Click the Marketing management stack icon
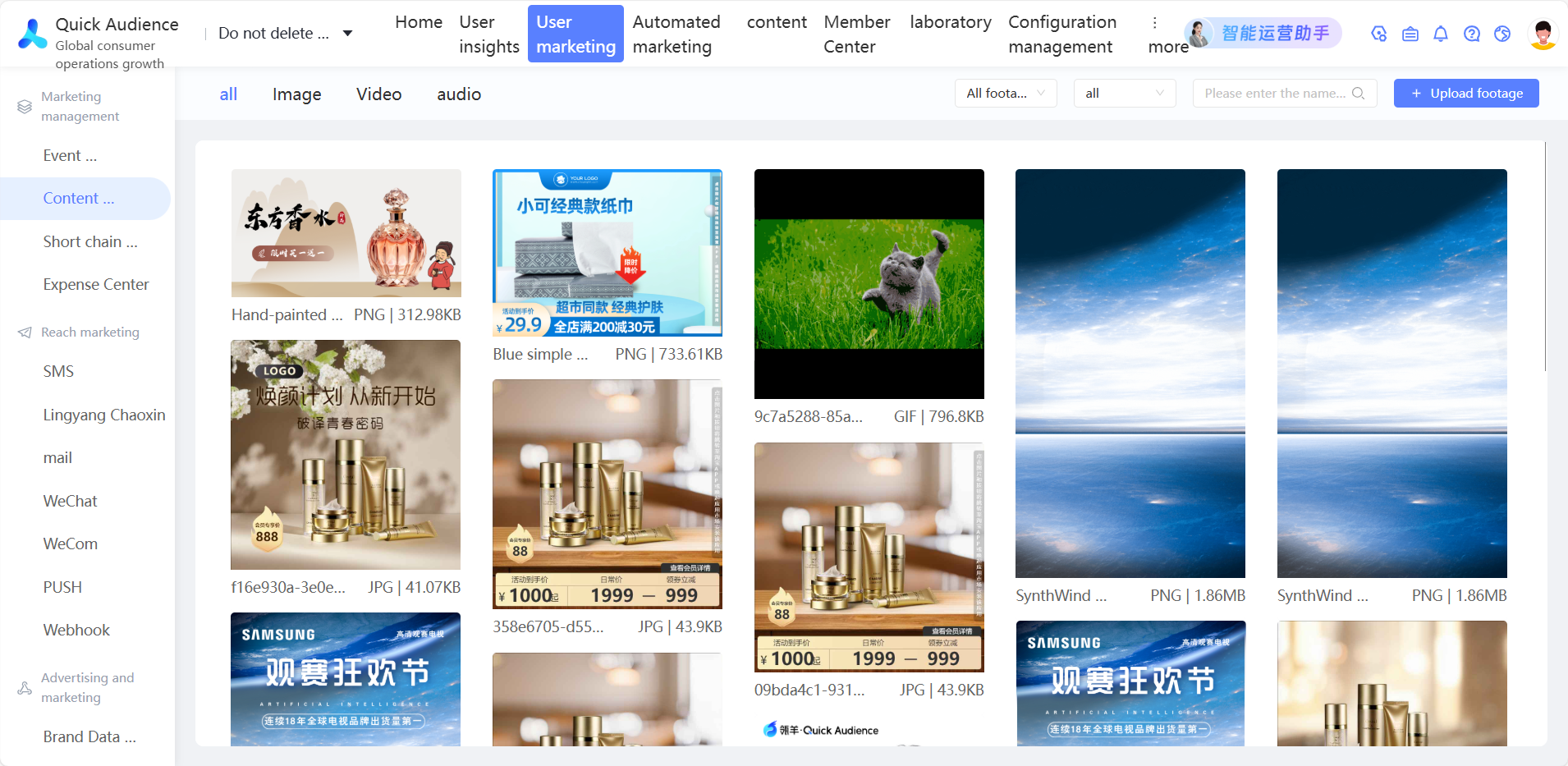 25,107
